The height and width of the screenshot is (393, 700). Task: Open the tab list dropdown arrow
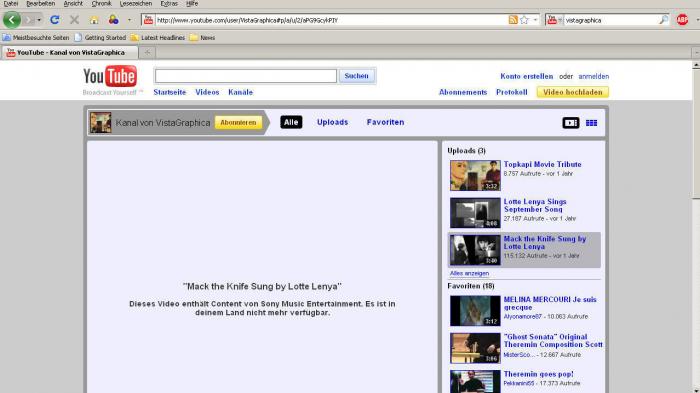(x=696, y=52)
